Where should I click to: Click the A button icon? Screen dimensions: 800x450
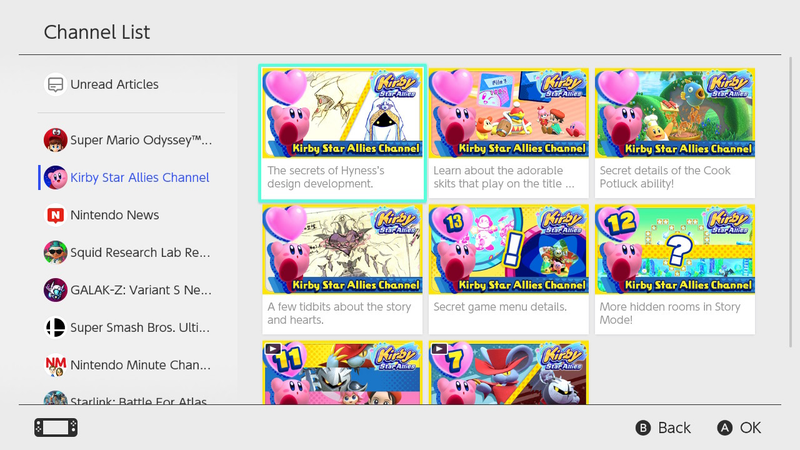[724, 428]
